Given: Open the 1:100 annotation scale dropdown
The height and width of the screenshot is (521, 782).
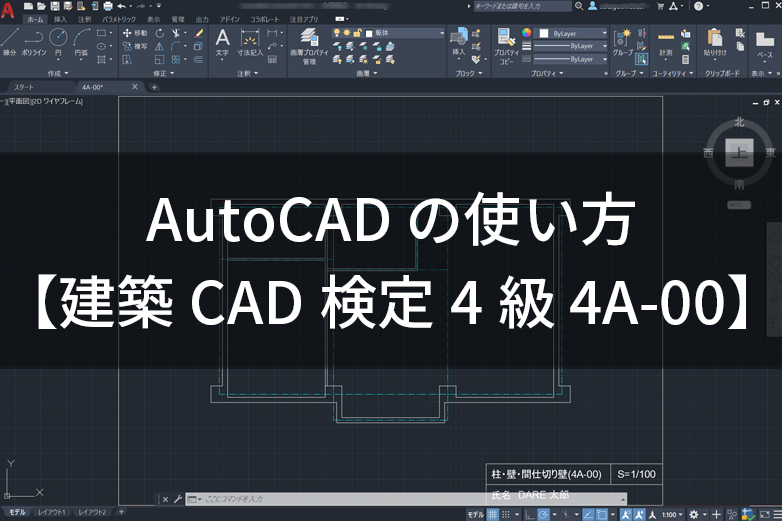Looking at the screenshot, I should (x=672, y=515).
